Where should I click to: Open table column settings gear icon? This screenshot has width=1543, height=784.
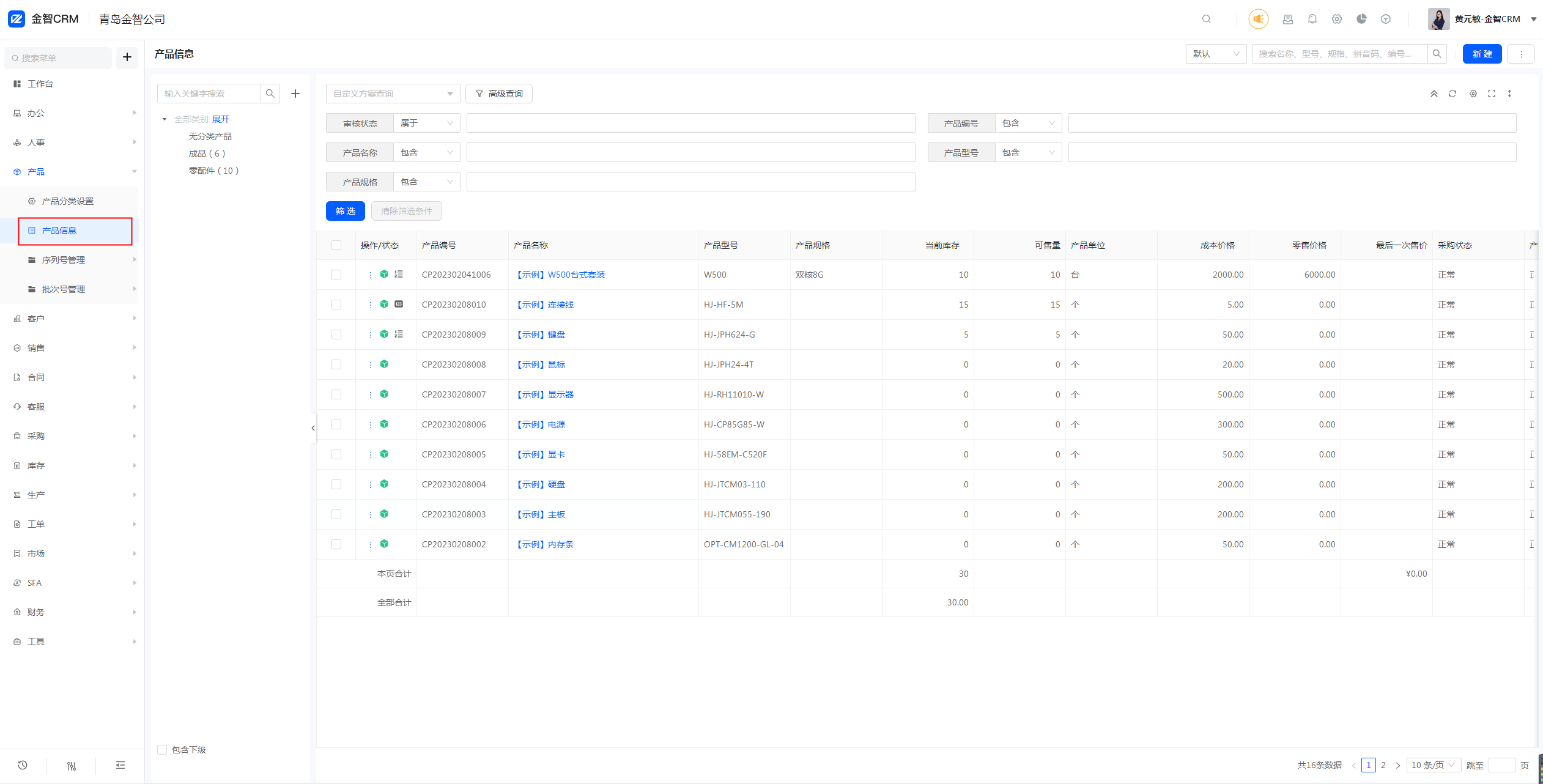tap(1473, 94)
